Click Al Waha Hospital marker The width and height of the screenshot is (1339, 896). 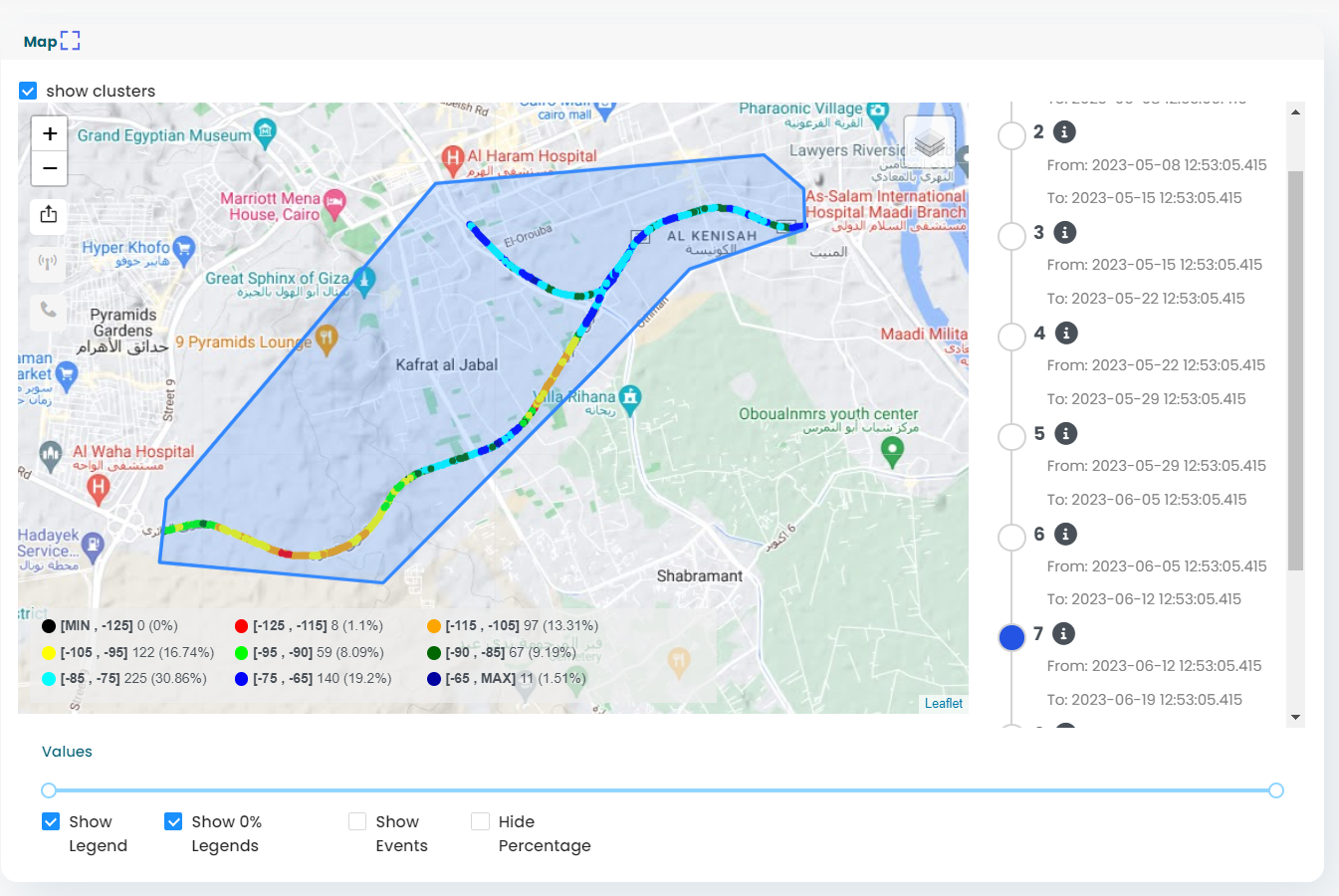click(x=98, y=488)
